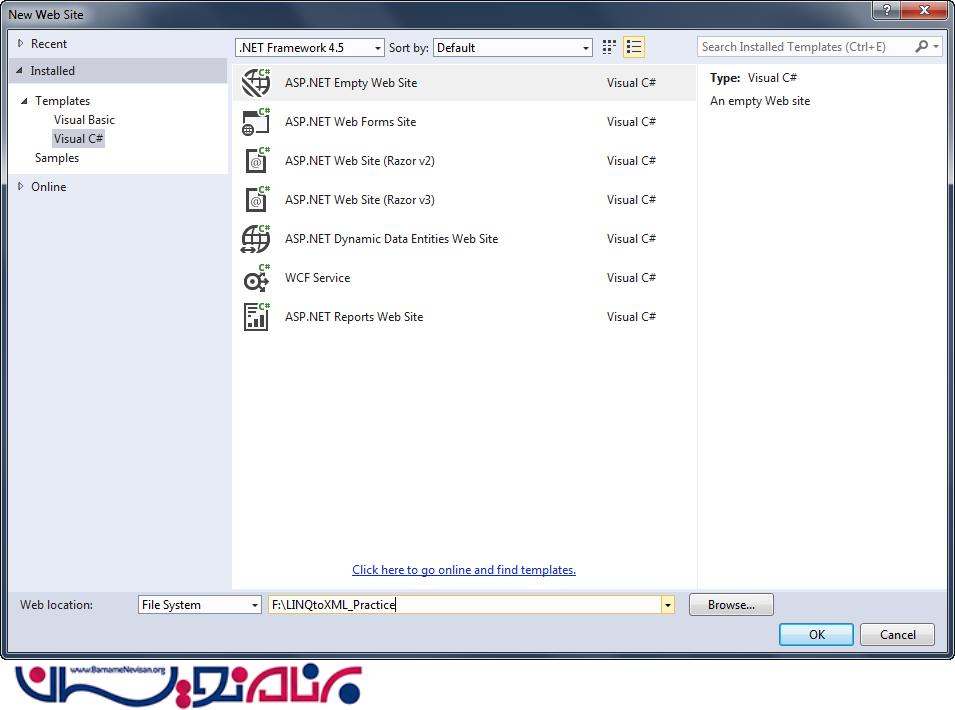Select ASP.NET Web Site (Razor v3) name

[x=359, y=200]
